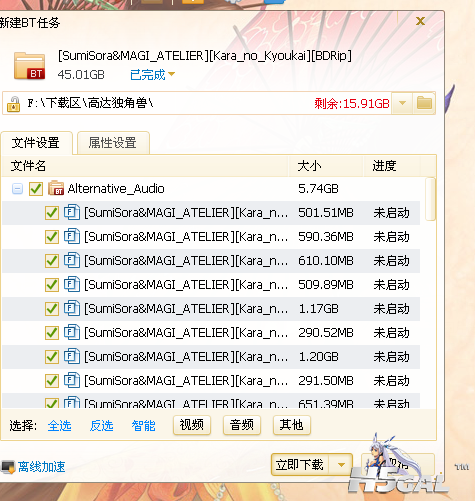Image resolution: width=475 pixels, height=501 pixels.
Task: Open the browse folder icon for download path
Action: click(x=424, y=103)
